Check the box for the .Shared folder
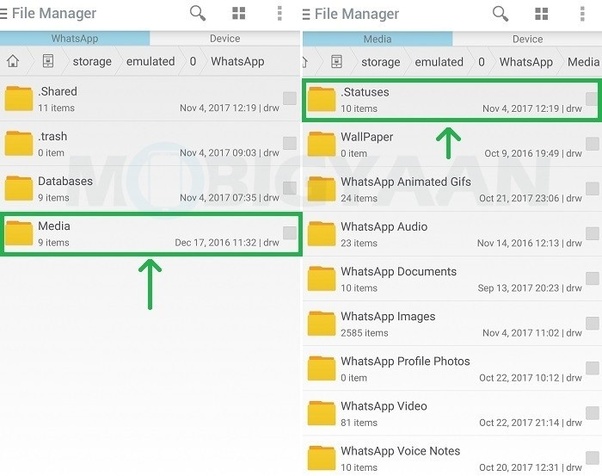 coord(289,98)
